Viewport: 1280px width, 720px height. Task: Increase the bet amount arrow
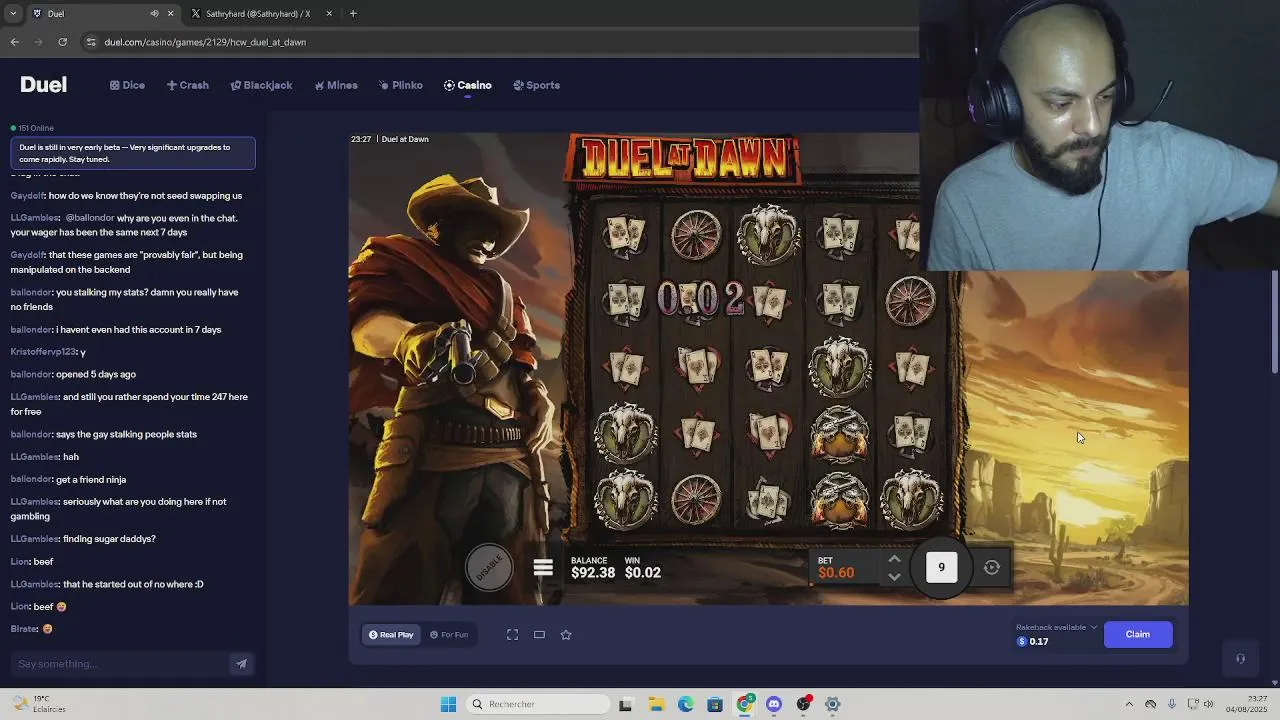[x=894, y=559]
